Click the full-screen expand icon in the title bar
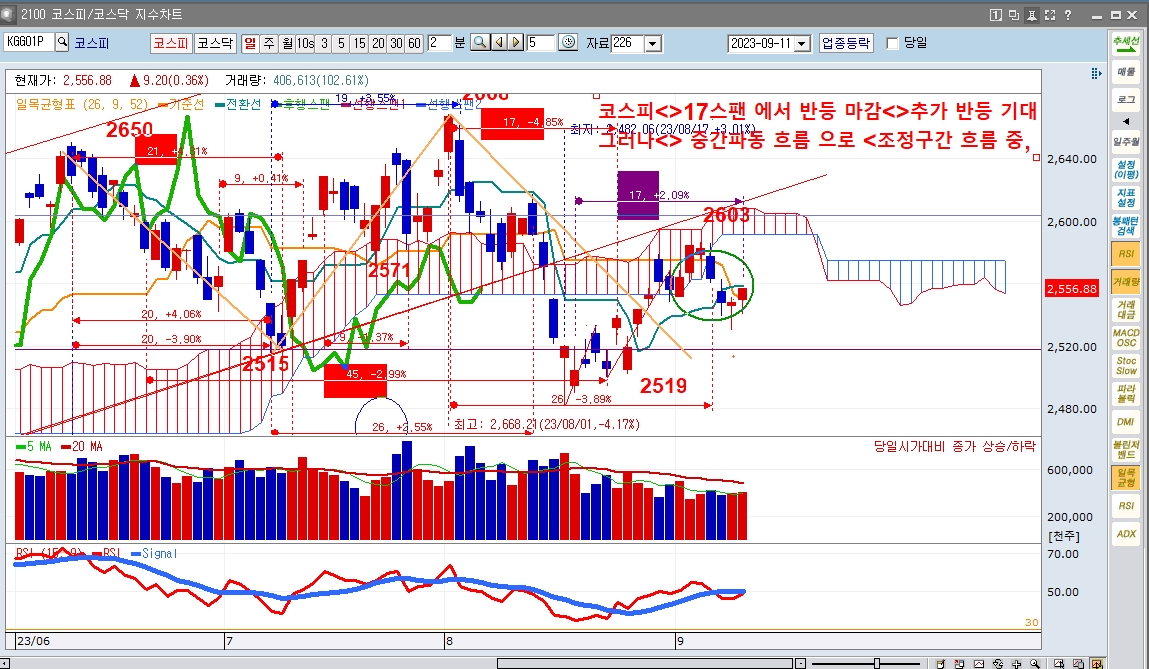Viewport: 1149px width, 669px height. (1049, 15)
